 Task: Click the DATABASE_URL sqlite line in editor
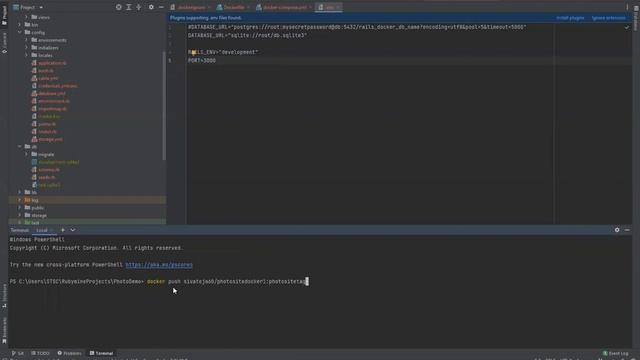[x=247, y=36]
